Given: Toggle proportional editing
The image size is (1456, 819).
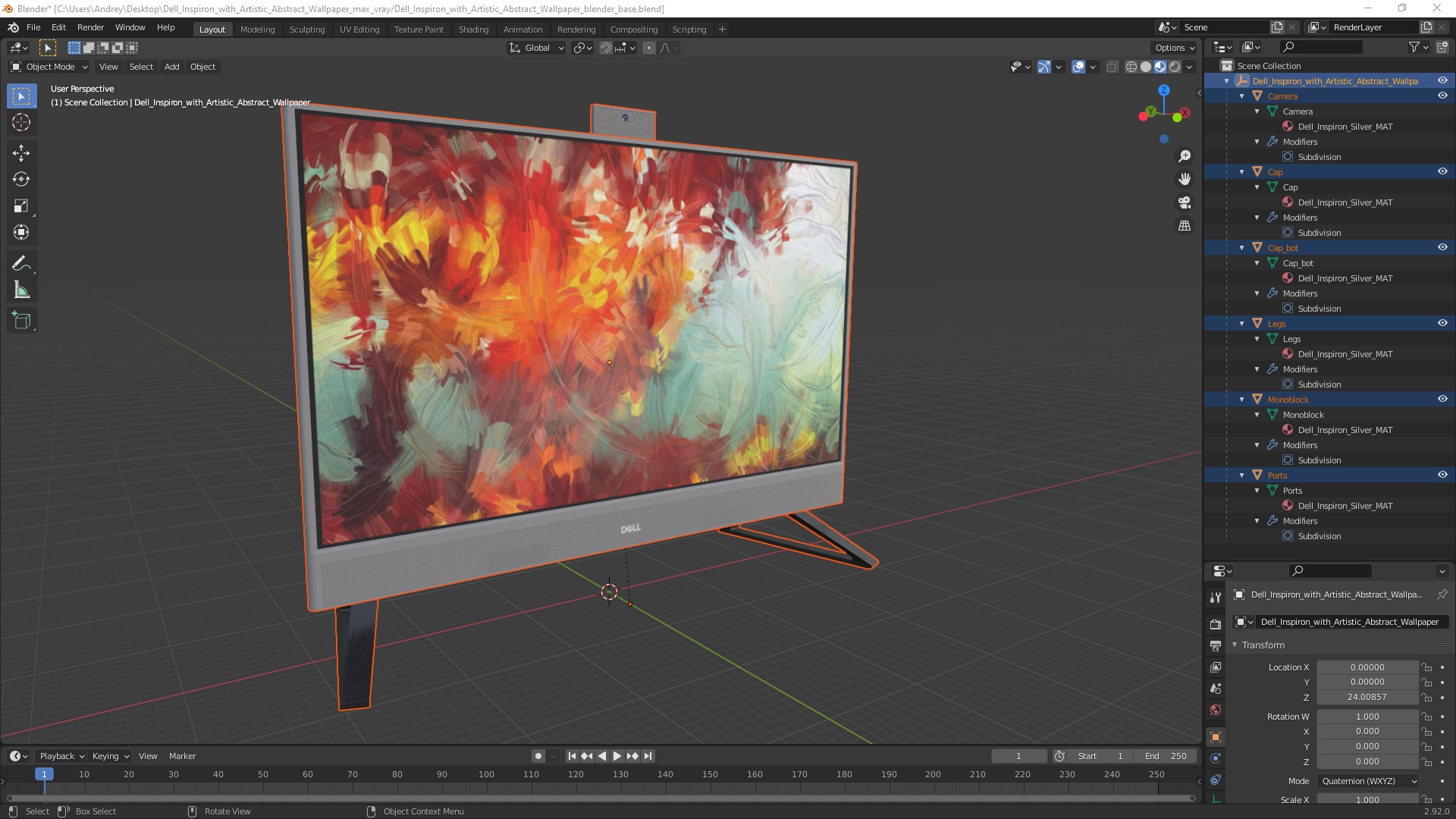Looking at the screenshot, I should click(649, 48).
